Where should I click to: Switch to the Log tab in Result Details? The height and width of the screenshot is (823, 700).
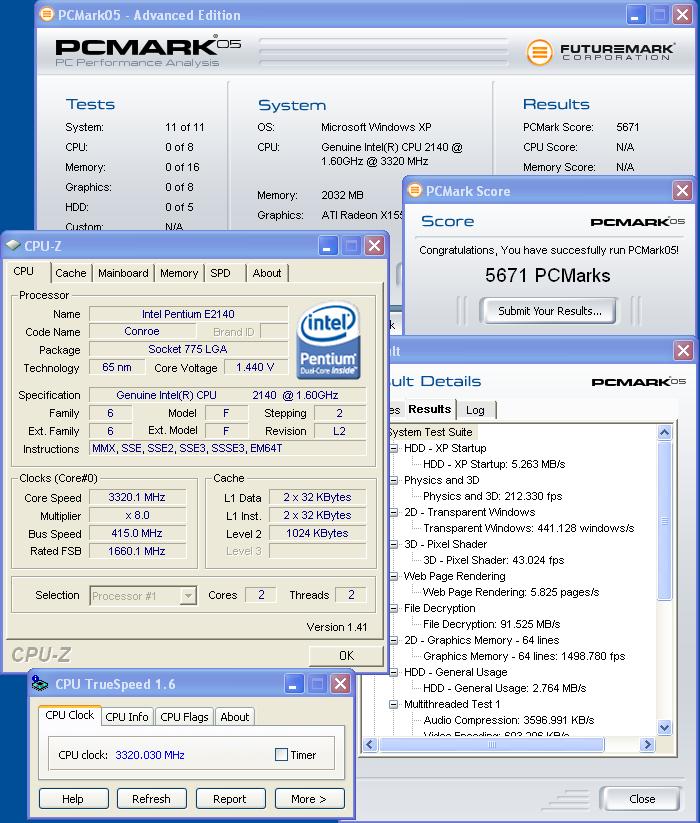click(475, 410)
